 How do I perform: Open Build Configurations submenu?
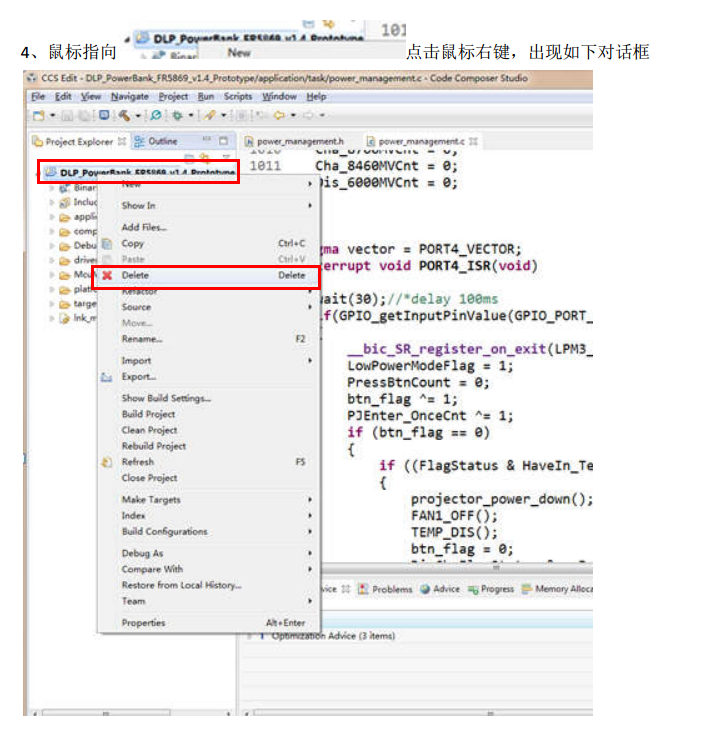pyautogui.click(x=209, y=532)
